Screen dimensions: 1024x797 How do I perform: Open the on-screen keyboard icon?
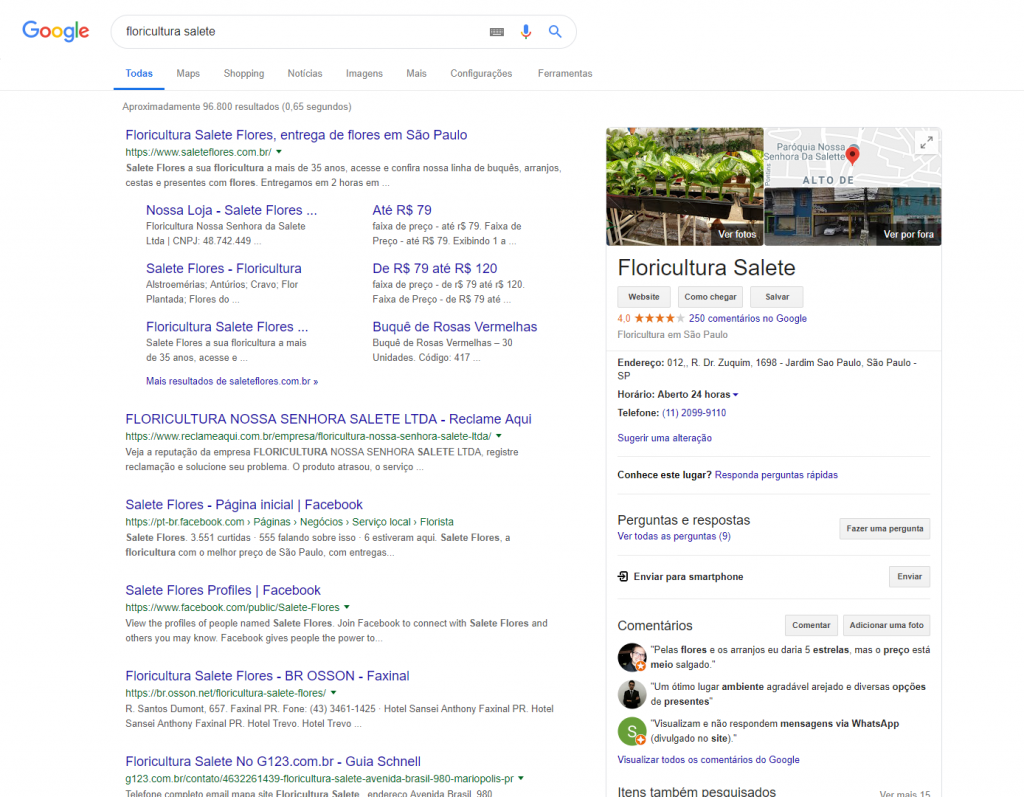[497, 31]
